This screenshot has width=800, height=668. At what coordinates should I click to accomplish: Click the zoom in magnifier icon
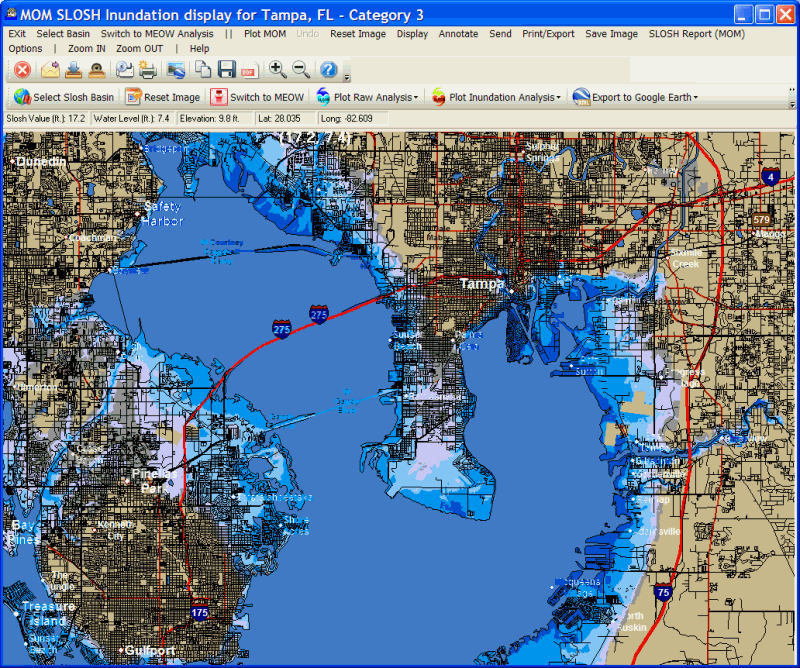tap(277, 70)
